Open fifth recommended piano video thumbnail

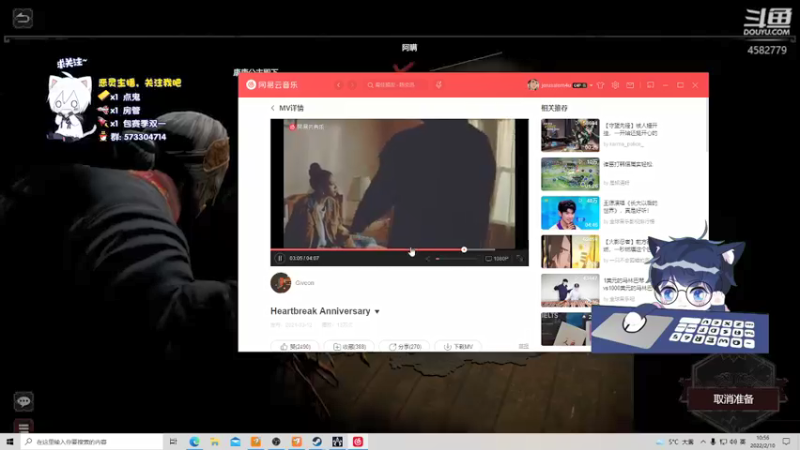(x=570, y=290)
